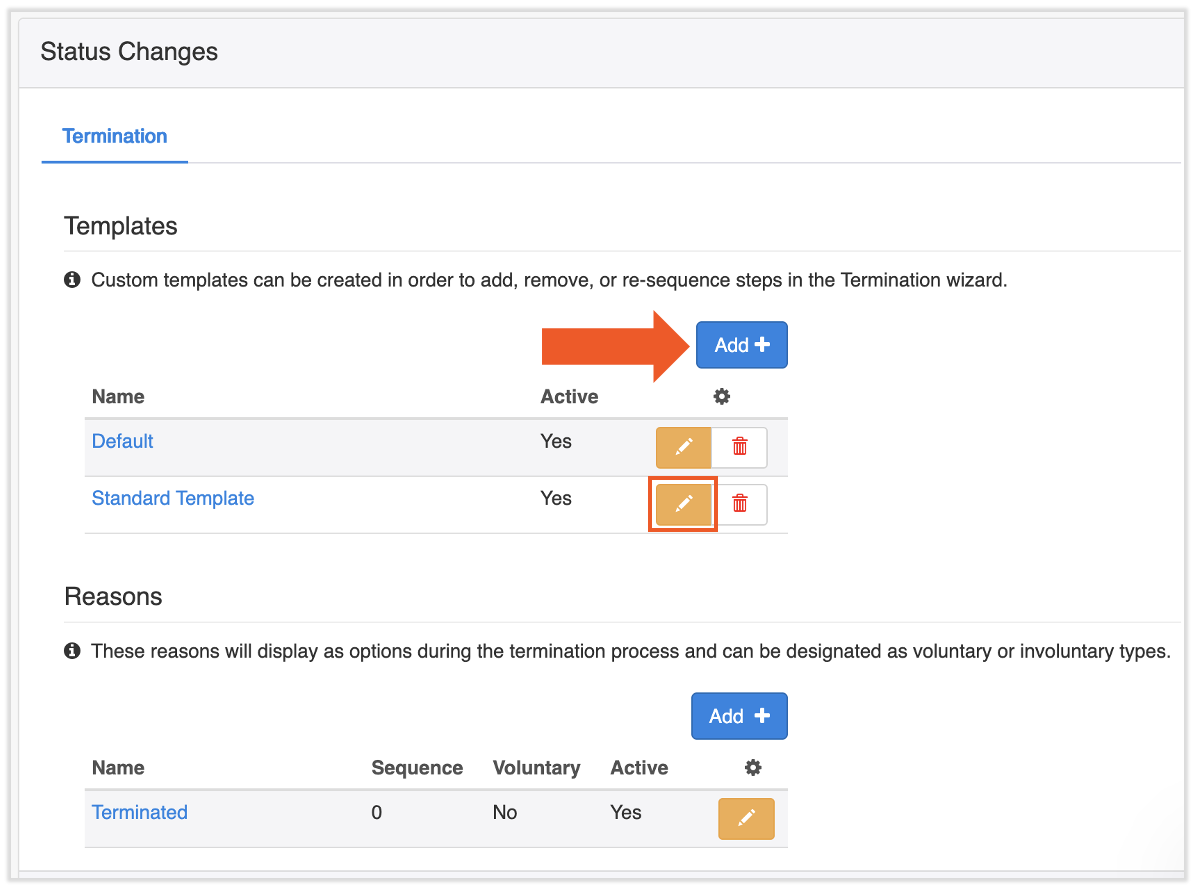The image size is (1198, 890).
Task: Open the Standard Template link
Action: [172, 498]
